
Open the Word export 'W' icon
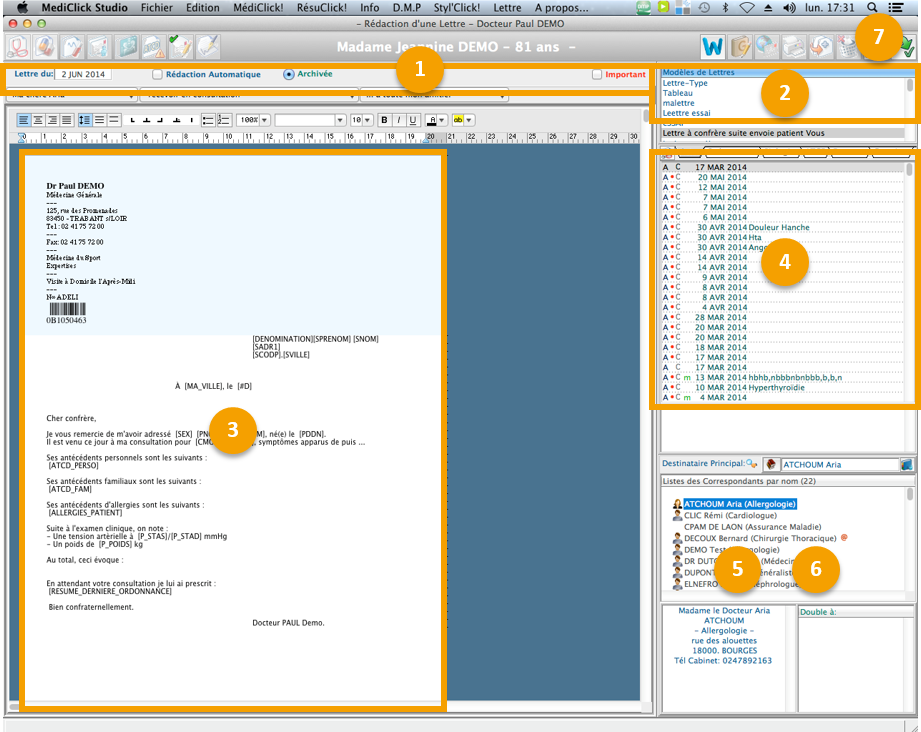coord(713,46)
